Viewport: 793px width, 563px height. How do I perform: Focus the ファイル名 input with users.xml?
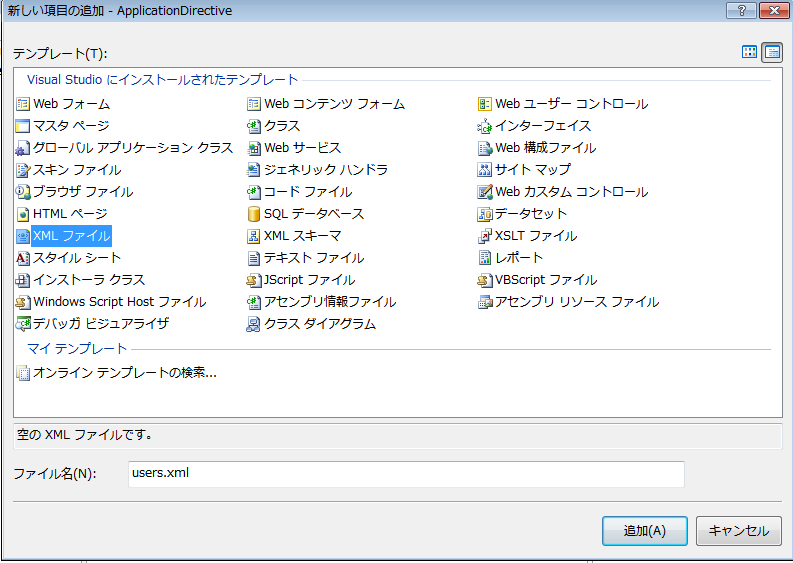(406, 474)
